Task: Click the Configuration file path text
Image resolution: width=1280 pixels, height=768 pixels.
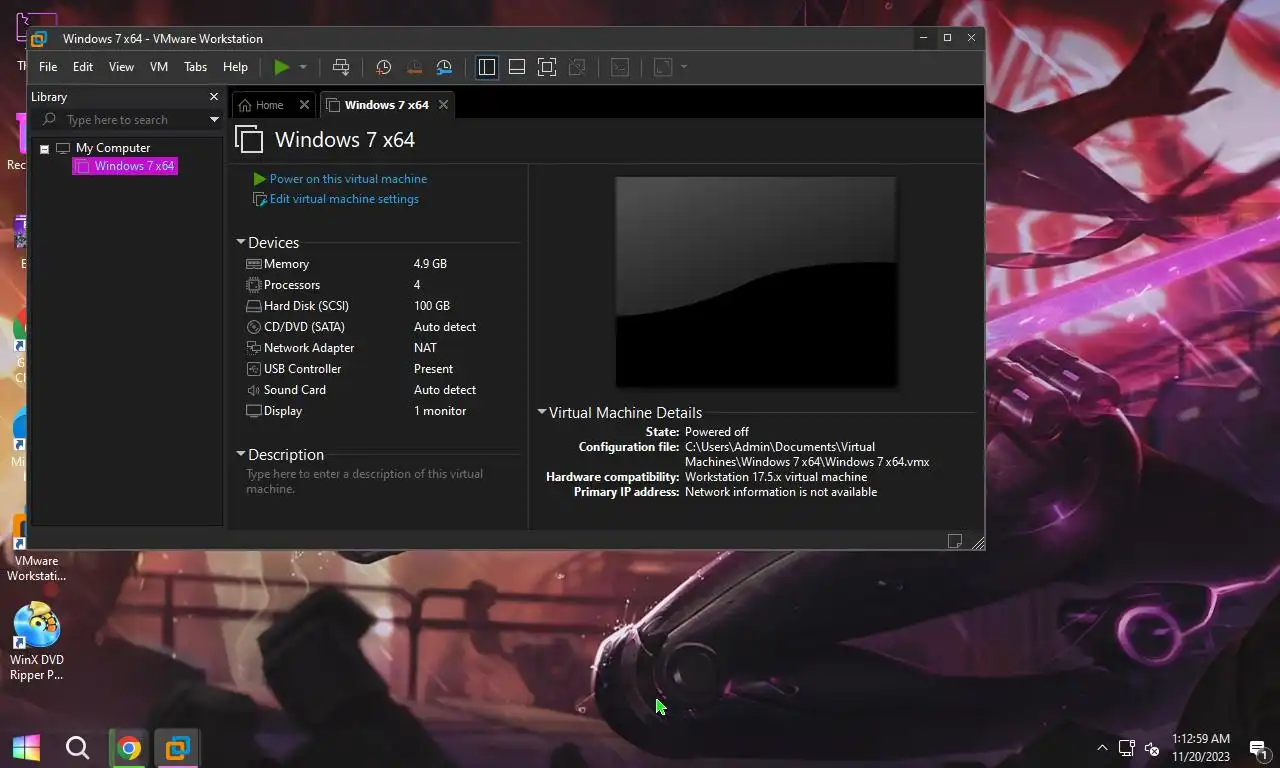Action: 807,454
